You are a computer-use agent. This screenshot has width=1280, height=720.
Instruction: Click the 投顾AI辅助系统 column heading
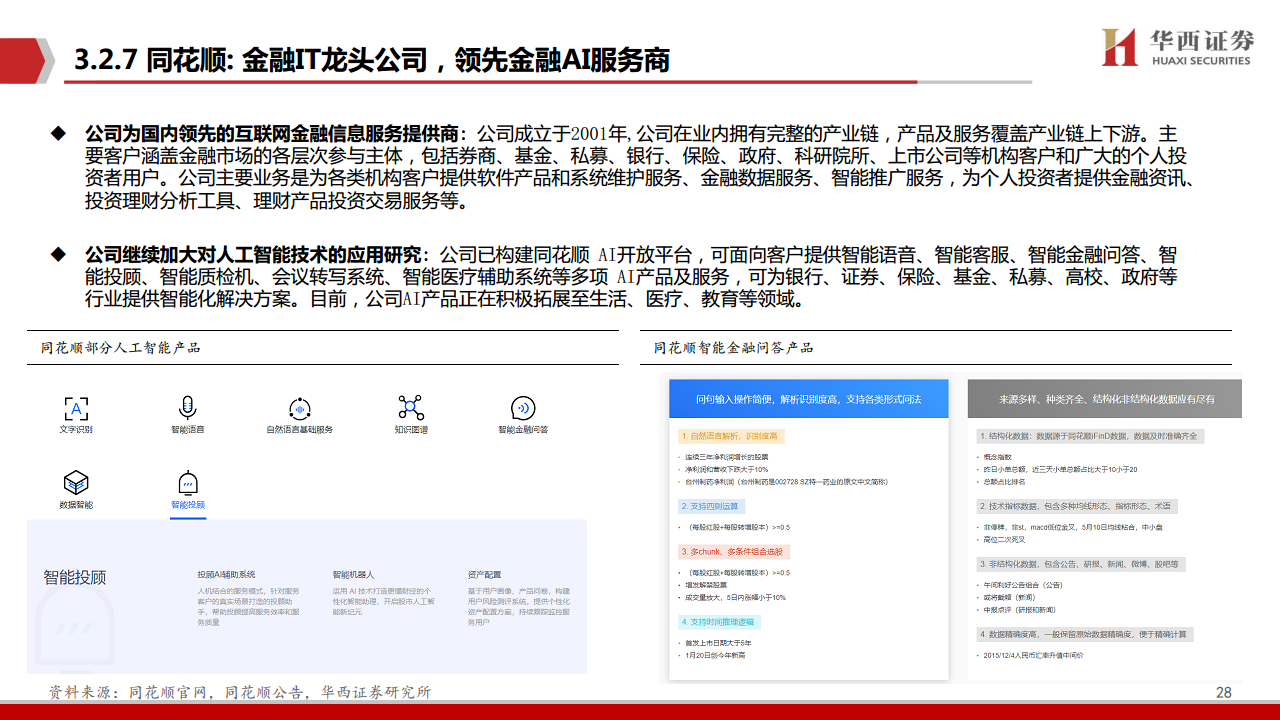point(226,575)
